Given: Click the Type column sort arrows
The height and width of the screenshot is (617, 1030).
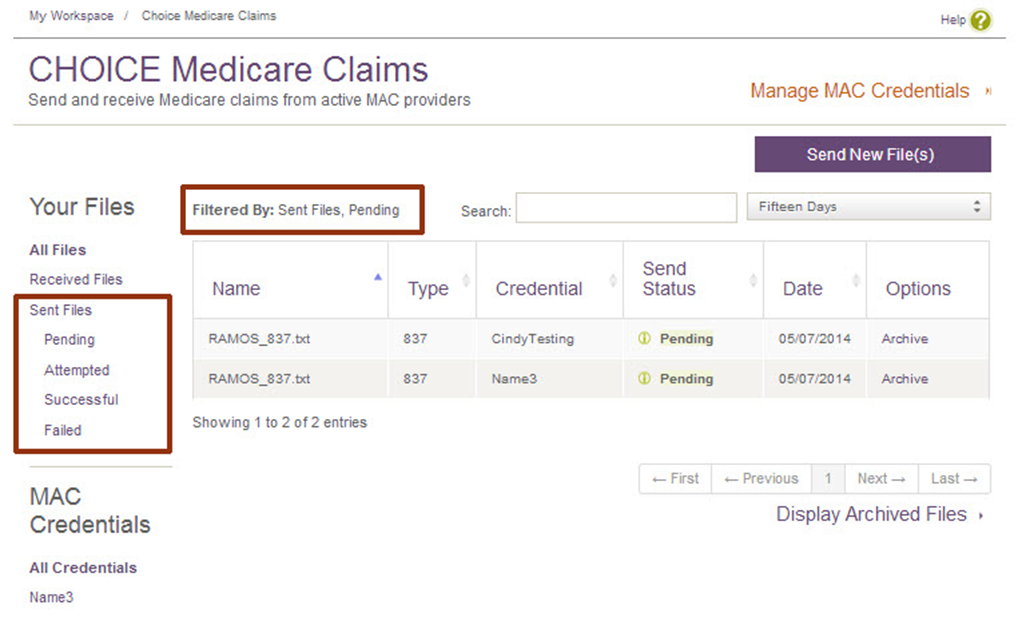Looking at the screenshot, I should (466, 281).
